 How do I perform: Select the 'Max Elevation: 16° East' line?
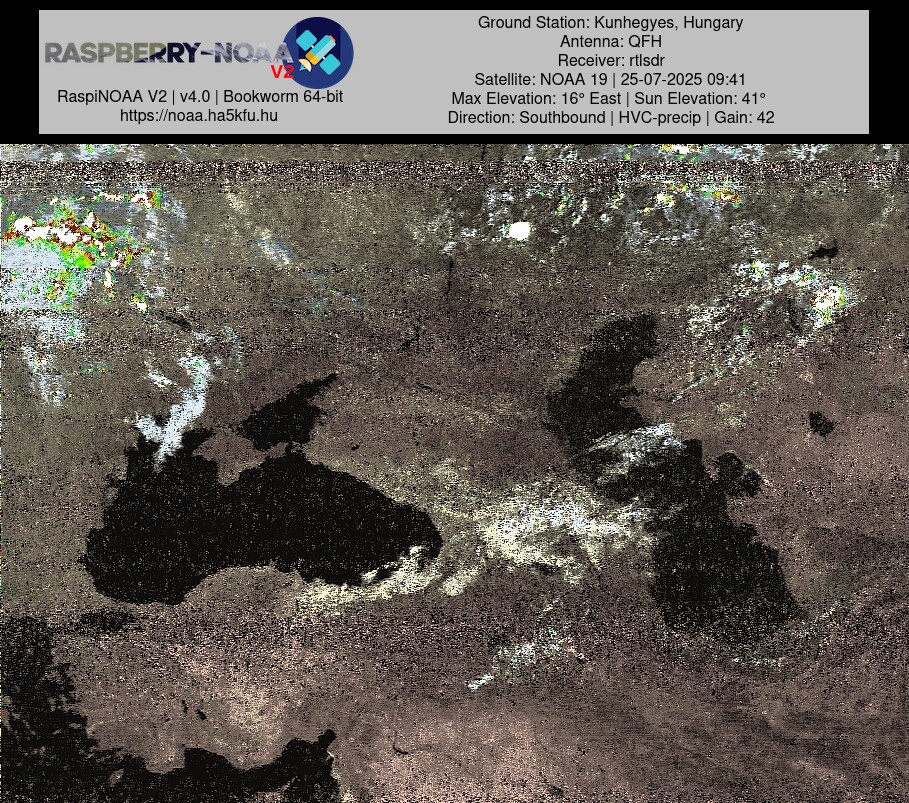pos(609,99)
